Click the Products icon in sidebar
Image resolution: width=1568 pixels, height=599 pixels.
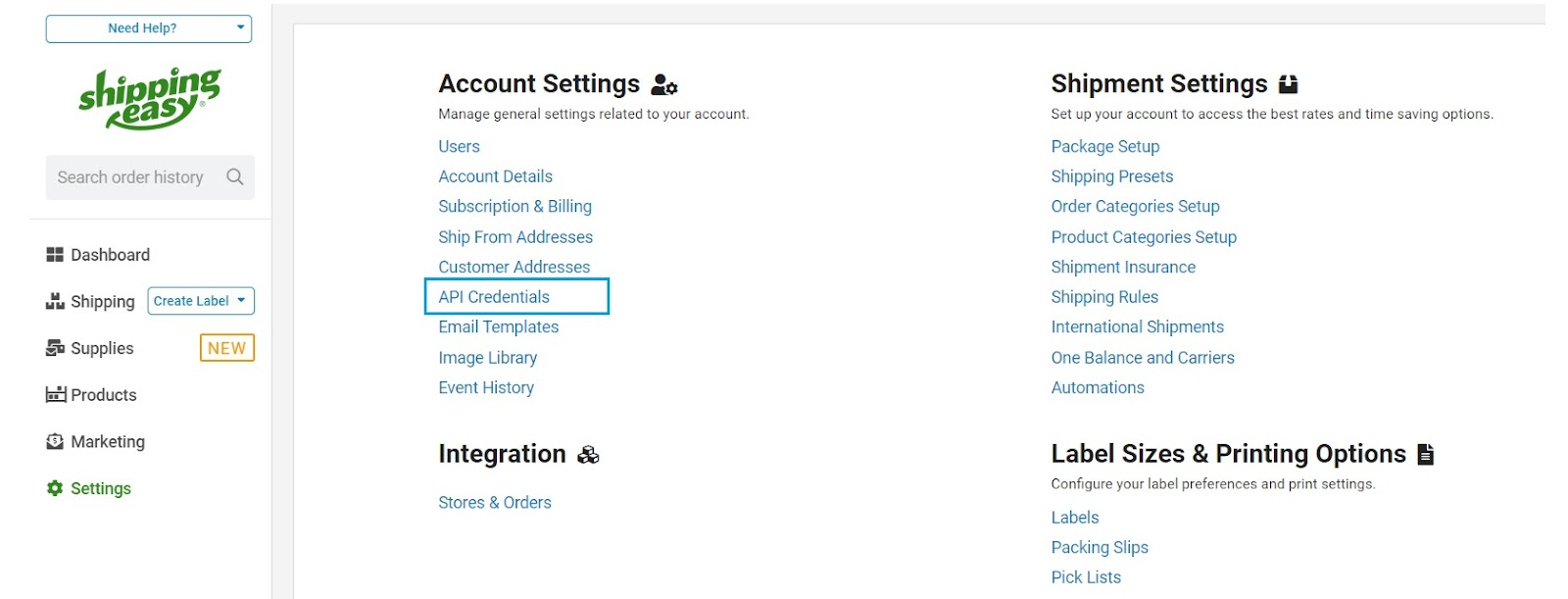pos(56,394)
